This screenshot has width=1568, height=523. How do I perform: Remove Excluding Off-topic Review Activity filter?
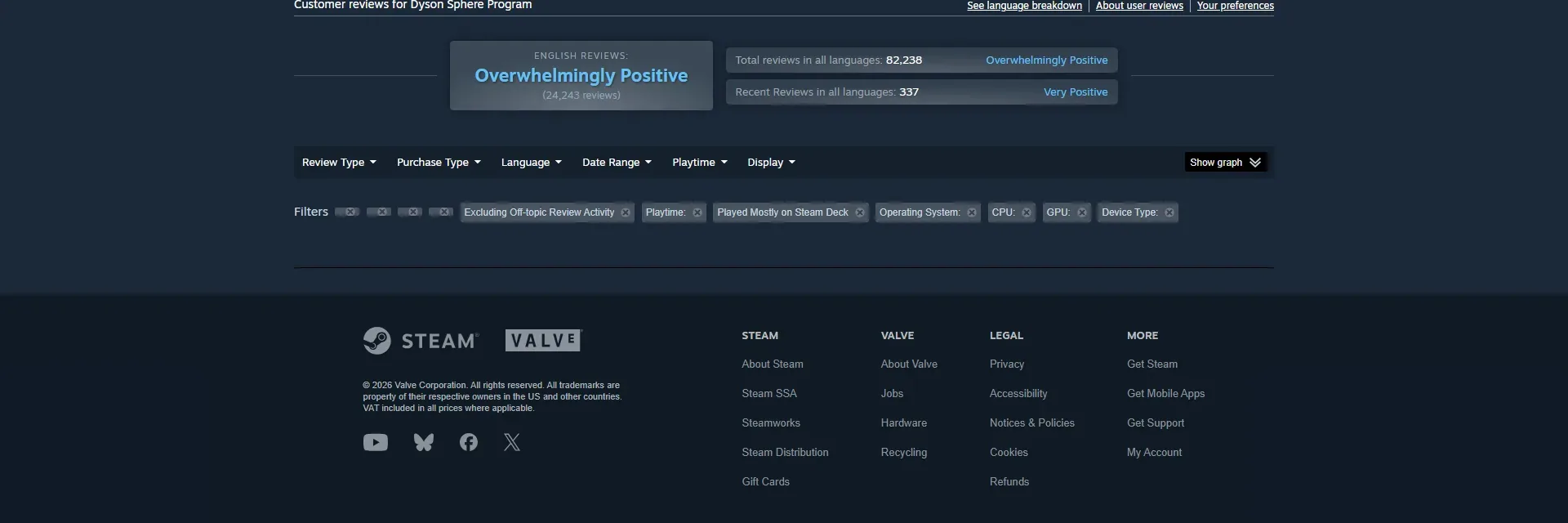626,212
